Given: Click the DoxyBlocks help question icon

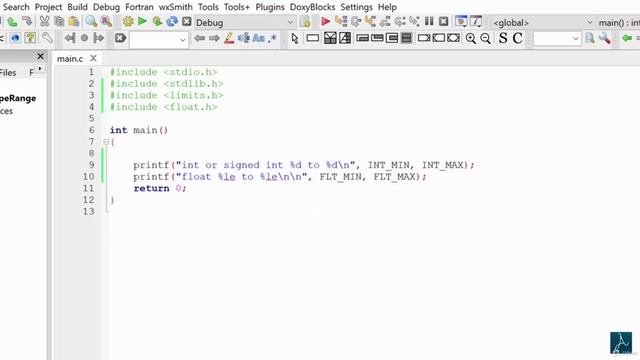Looking at the screenshot, I should tap(30, 38).
